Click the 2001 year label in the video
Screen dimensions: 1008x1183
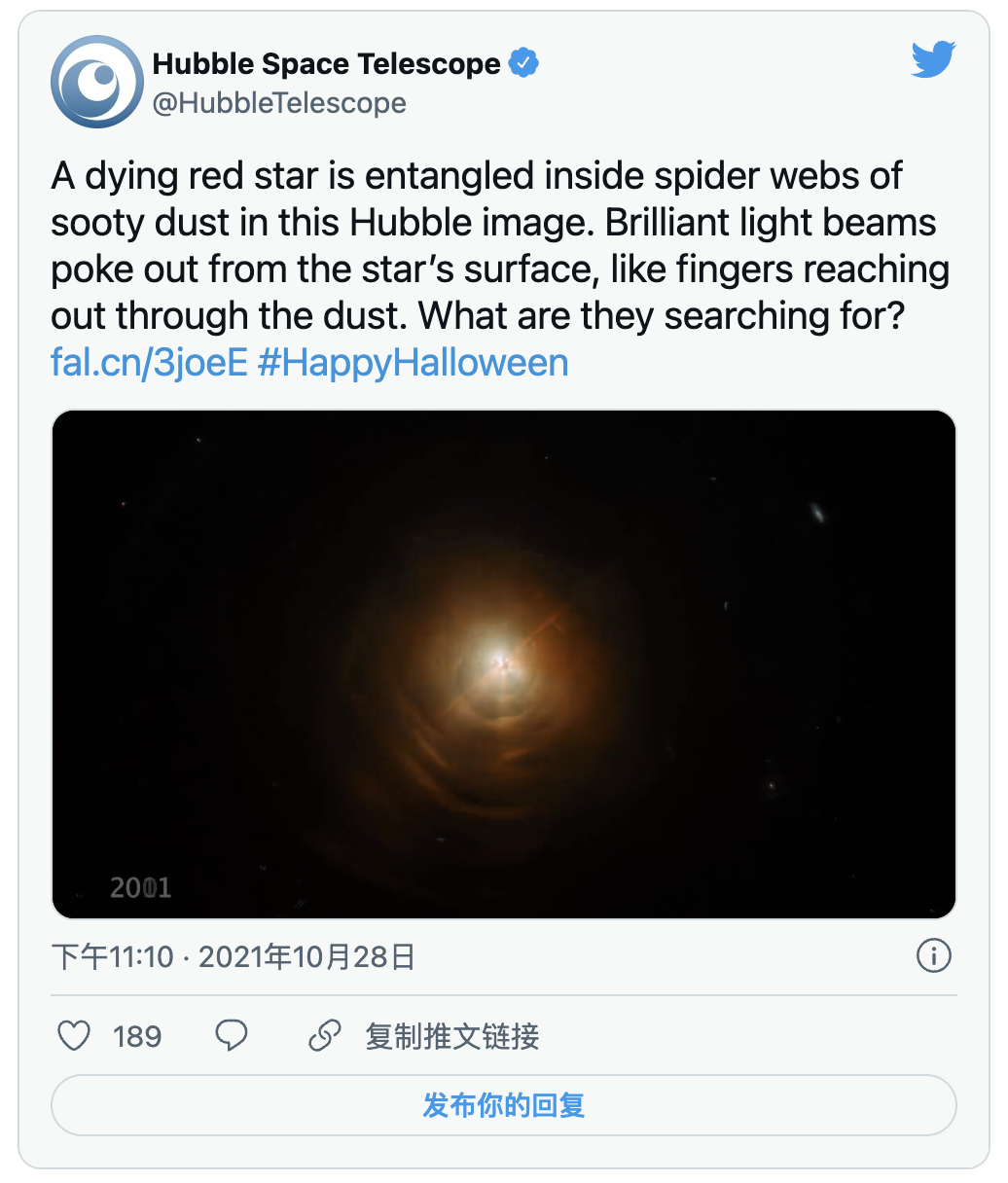click(x=140, y=887)
